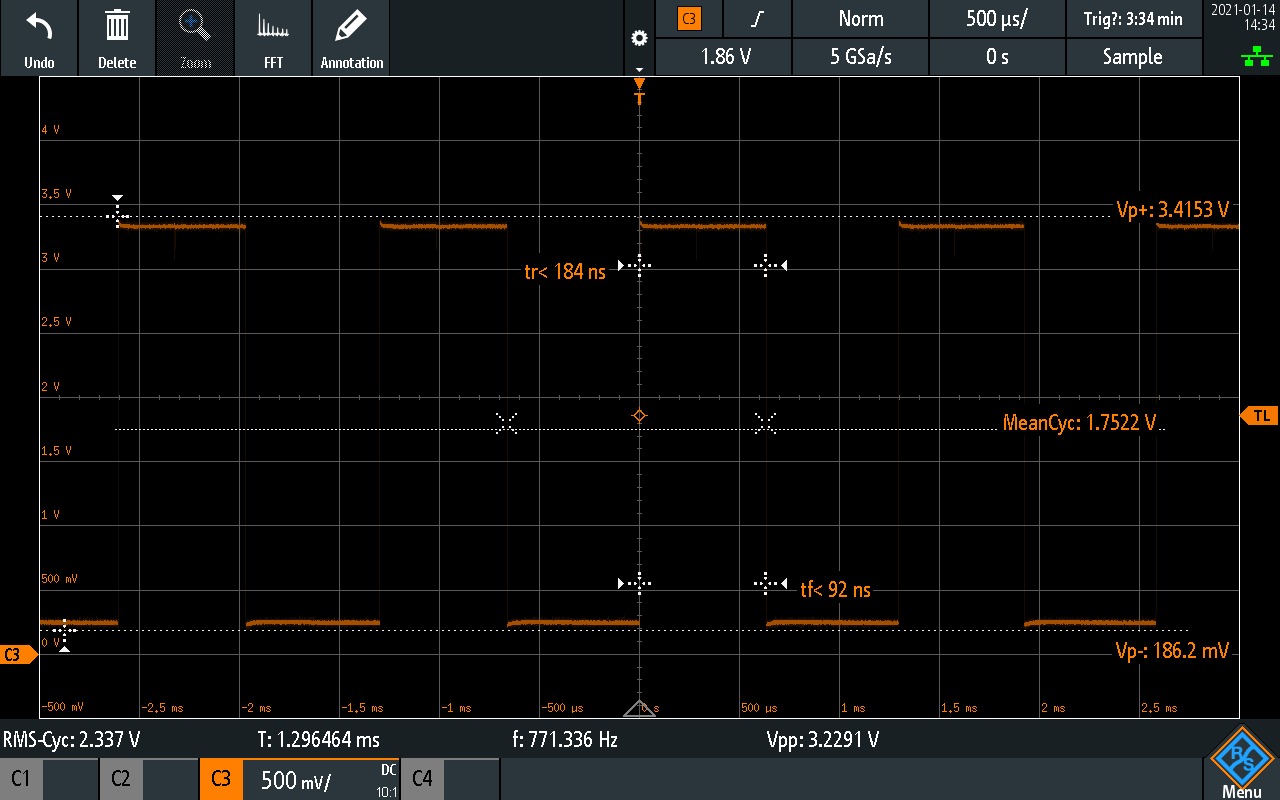This screenshot has width=1280, height=800.
Task: Click the Delete trash can icon
Action: coord(117,28)
